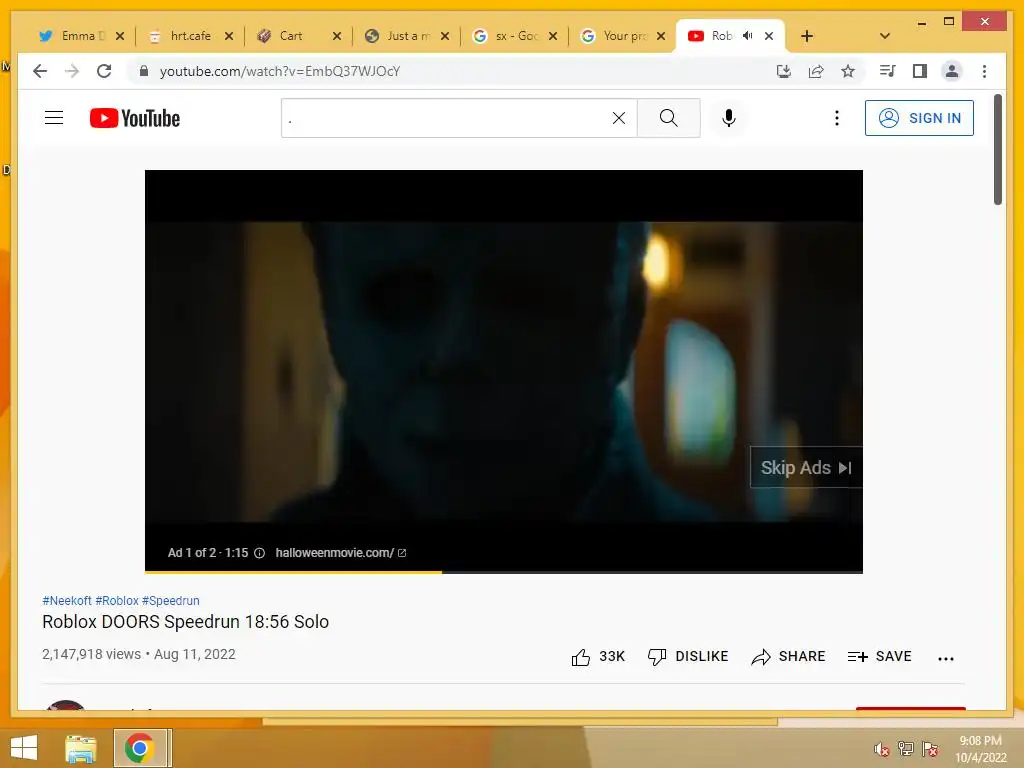
Task: Start voice search with the microphone icon
Action: (x=729, y=118)
